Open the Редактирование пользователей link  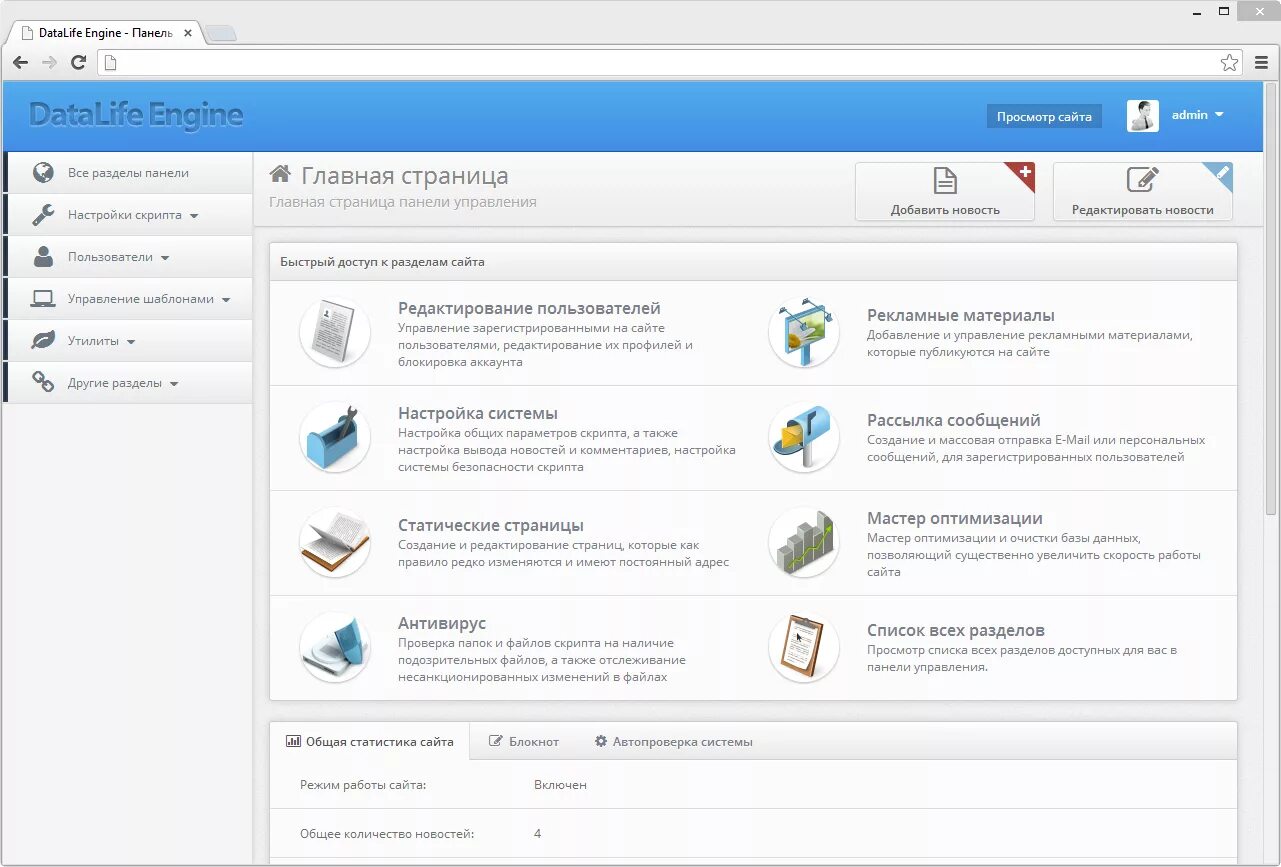coord(529,308)
